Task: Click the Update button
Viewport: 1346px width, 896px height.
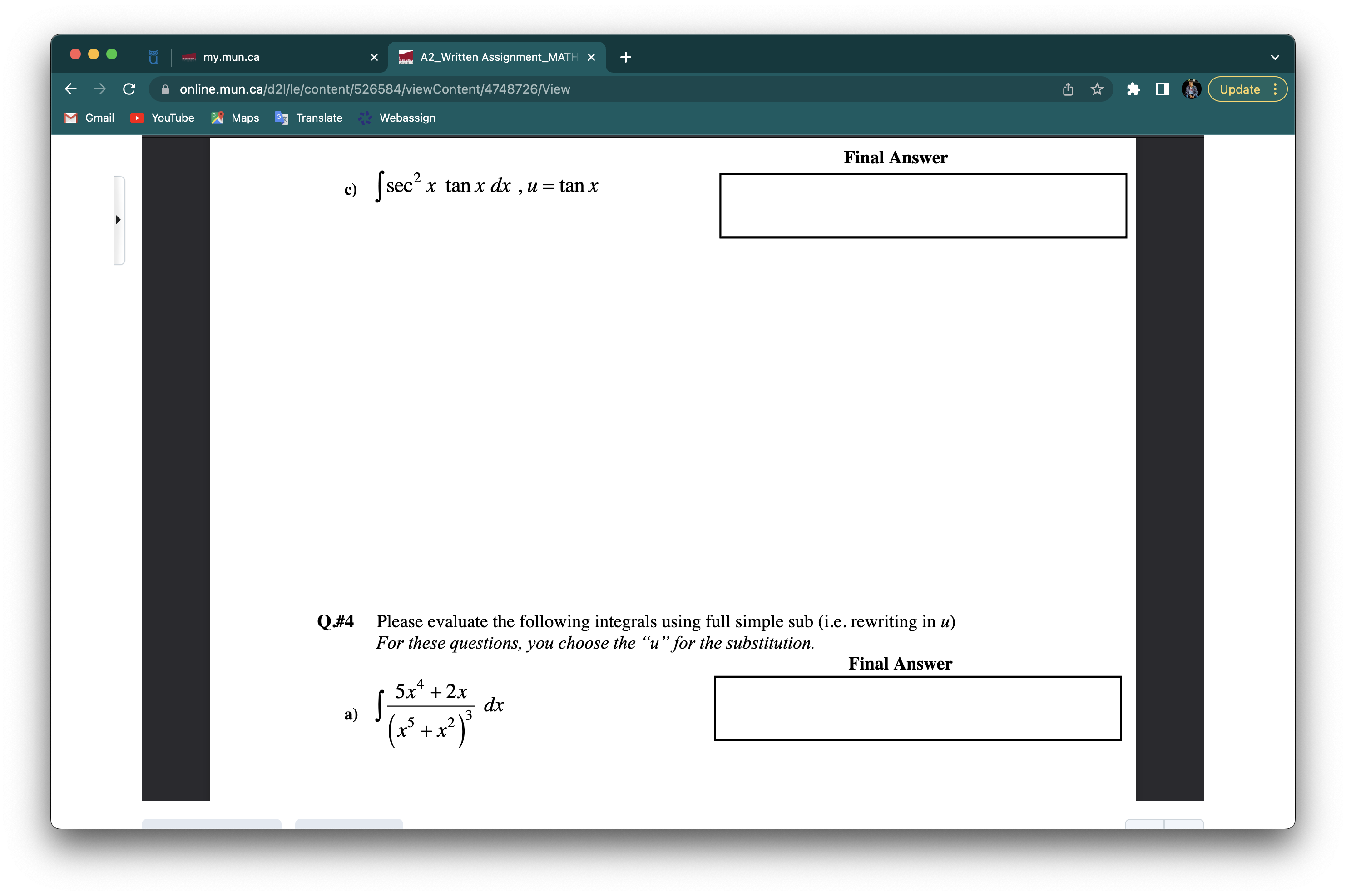Action: (x=1239, y=89)
